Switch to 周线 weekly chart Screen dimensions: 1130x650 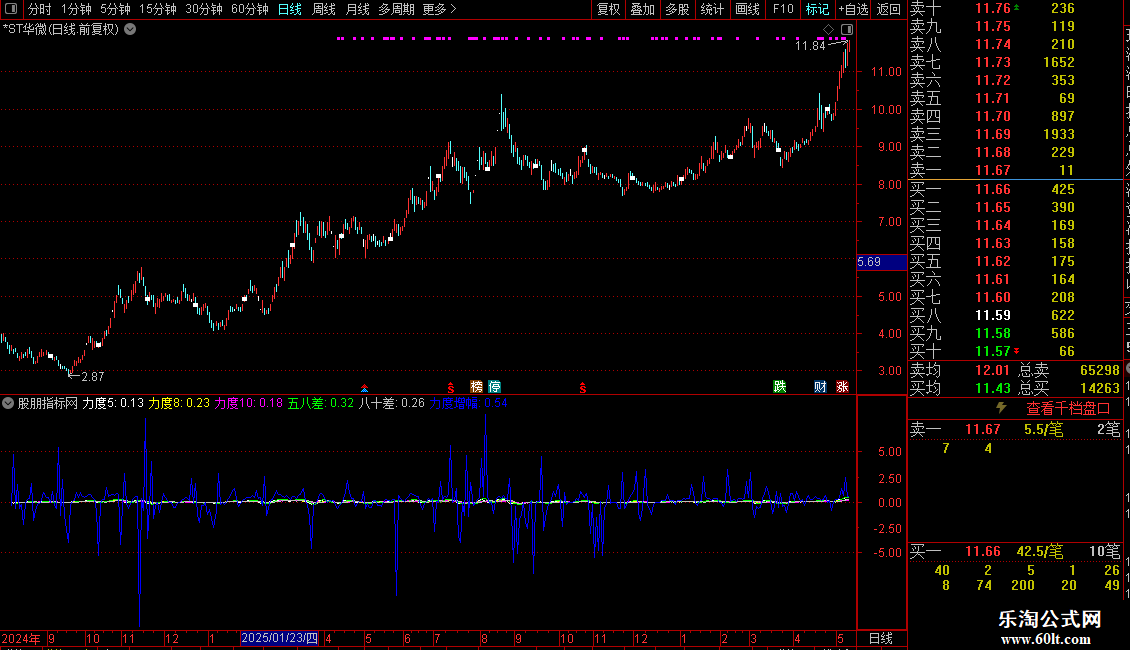(x=324, y=9)
